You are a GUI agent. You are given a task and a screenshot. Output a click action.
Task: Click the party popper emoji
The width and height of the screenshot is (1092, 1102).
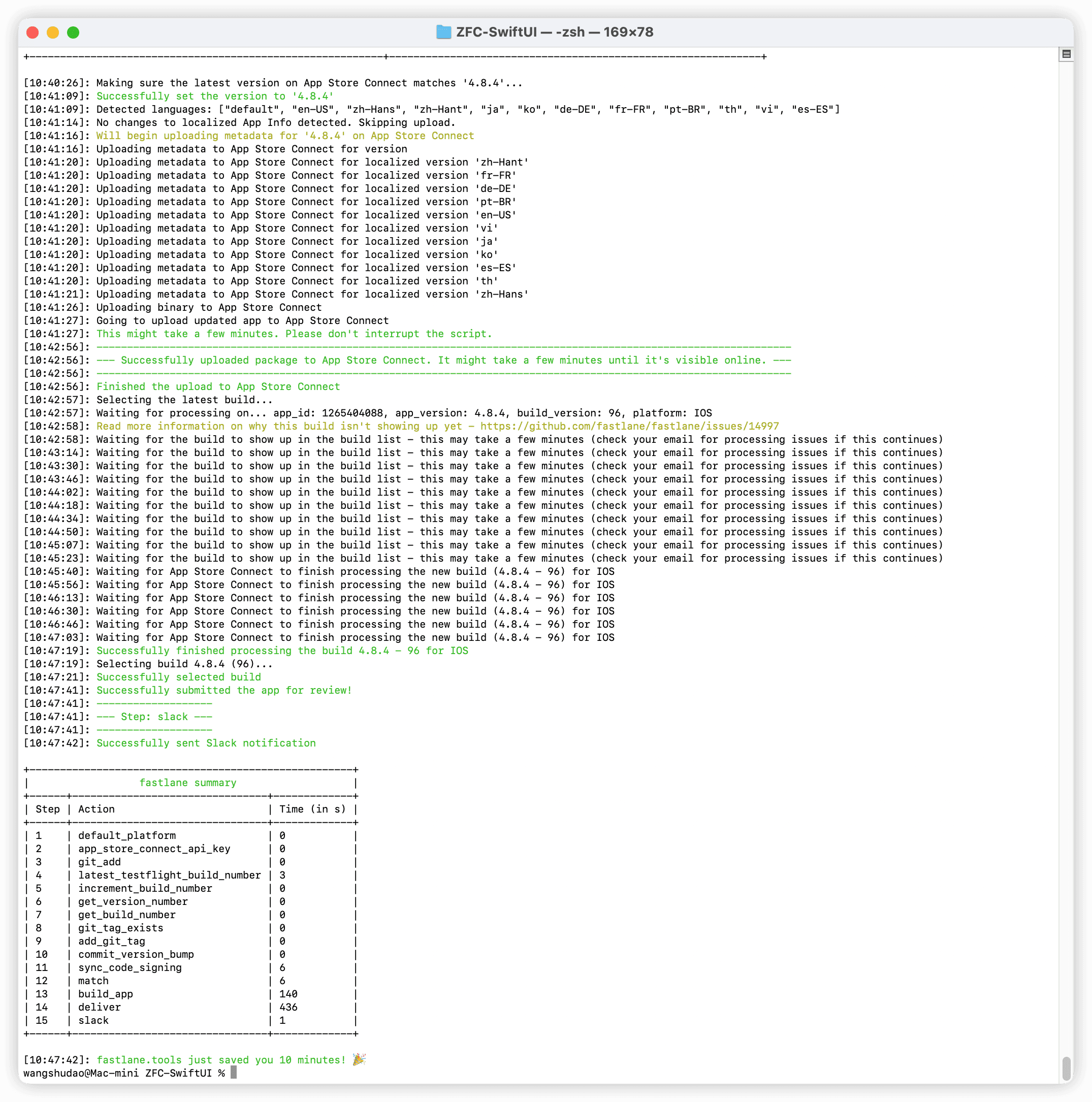point(359,1059)
